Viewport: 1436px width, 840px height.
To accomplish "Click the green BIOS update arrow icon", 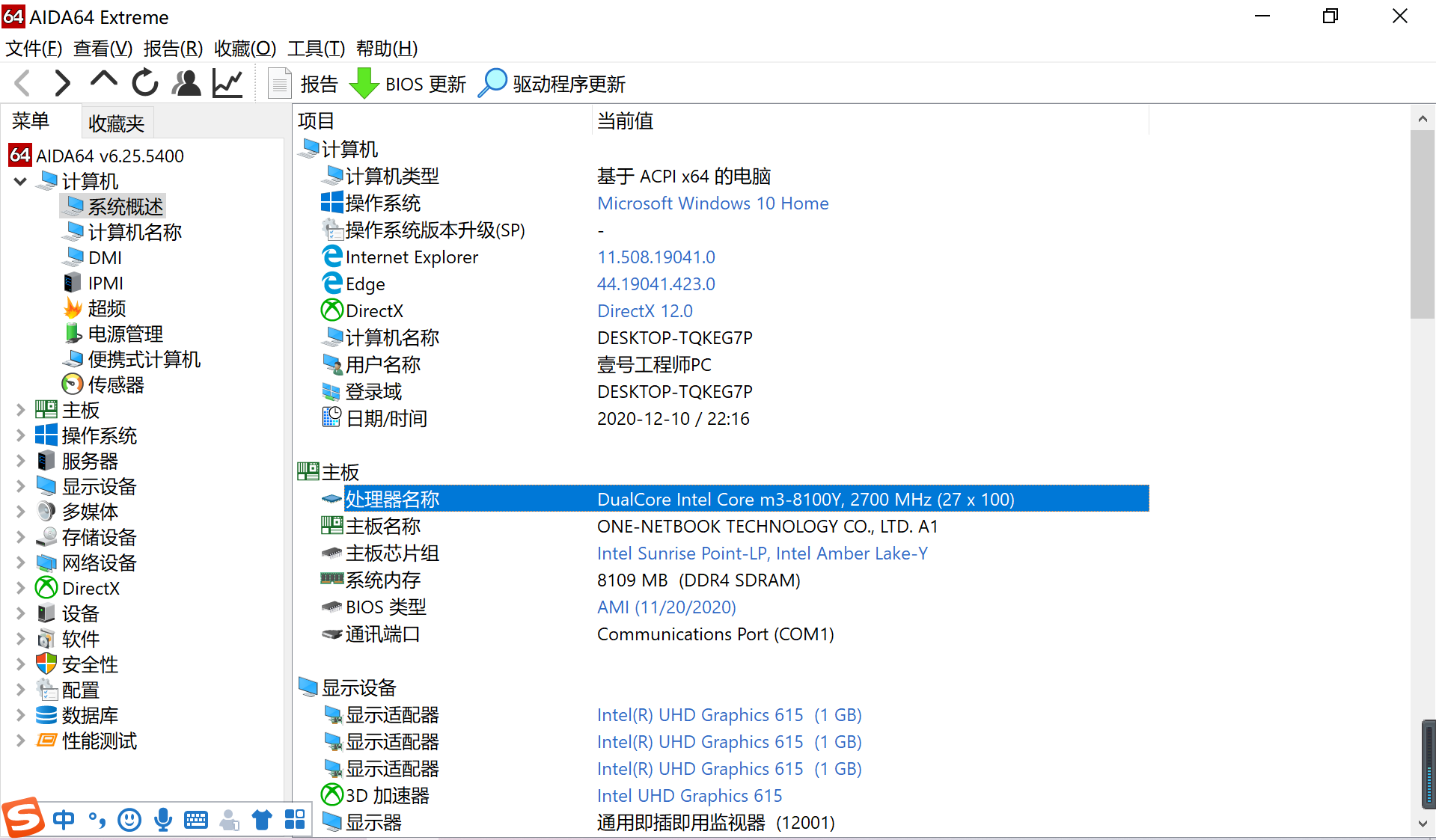I will click(364, 83).
